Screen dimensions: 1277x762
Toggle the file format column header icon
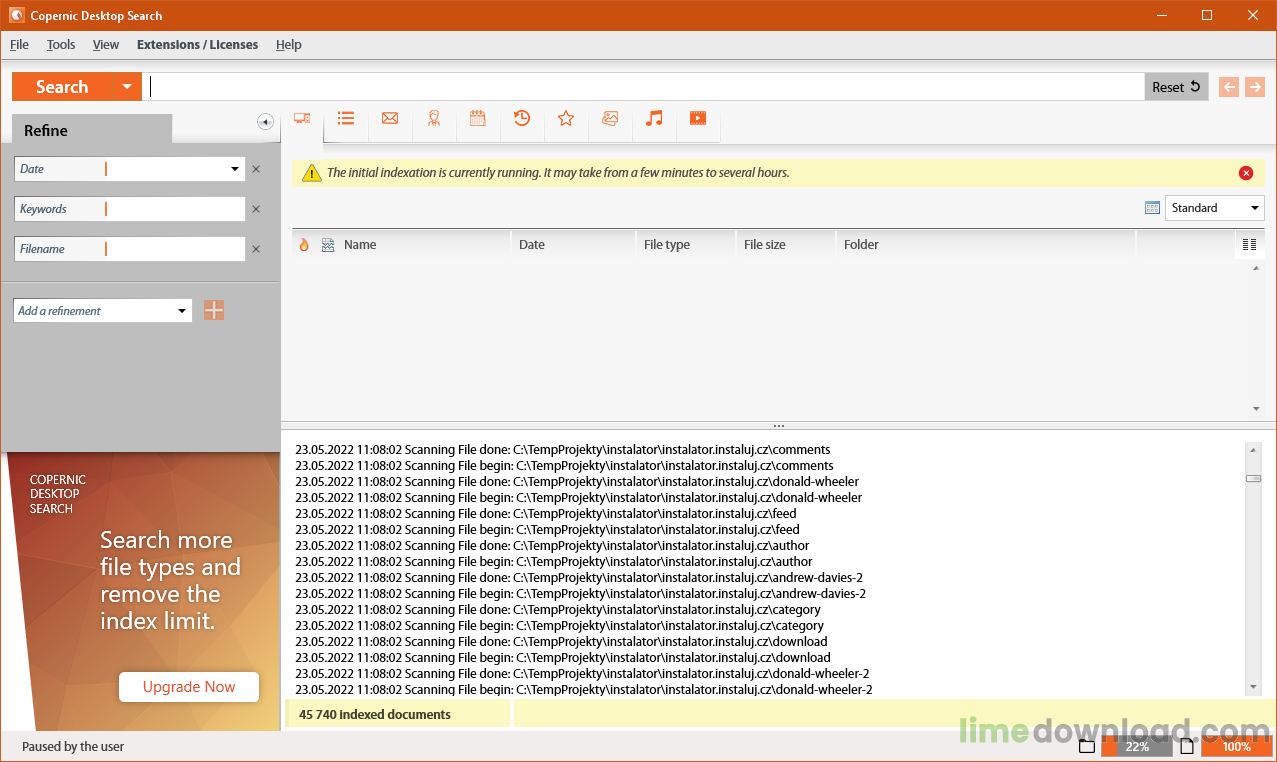327,243
